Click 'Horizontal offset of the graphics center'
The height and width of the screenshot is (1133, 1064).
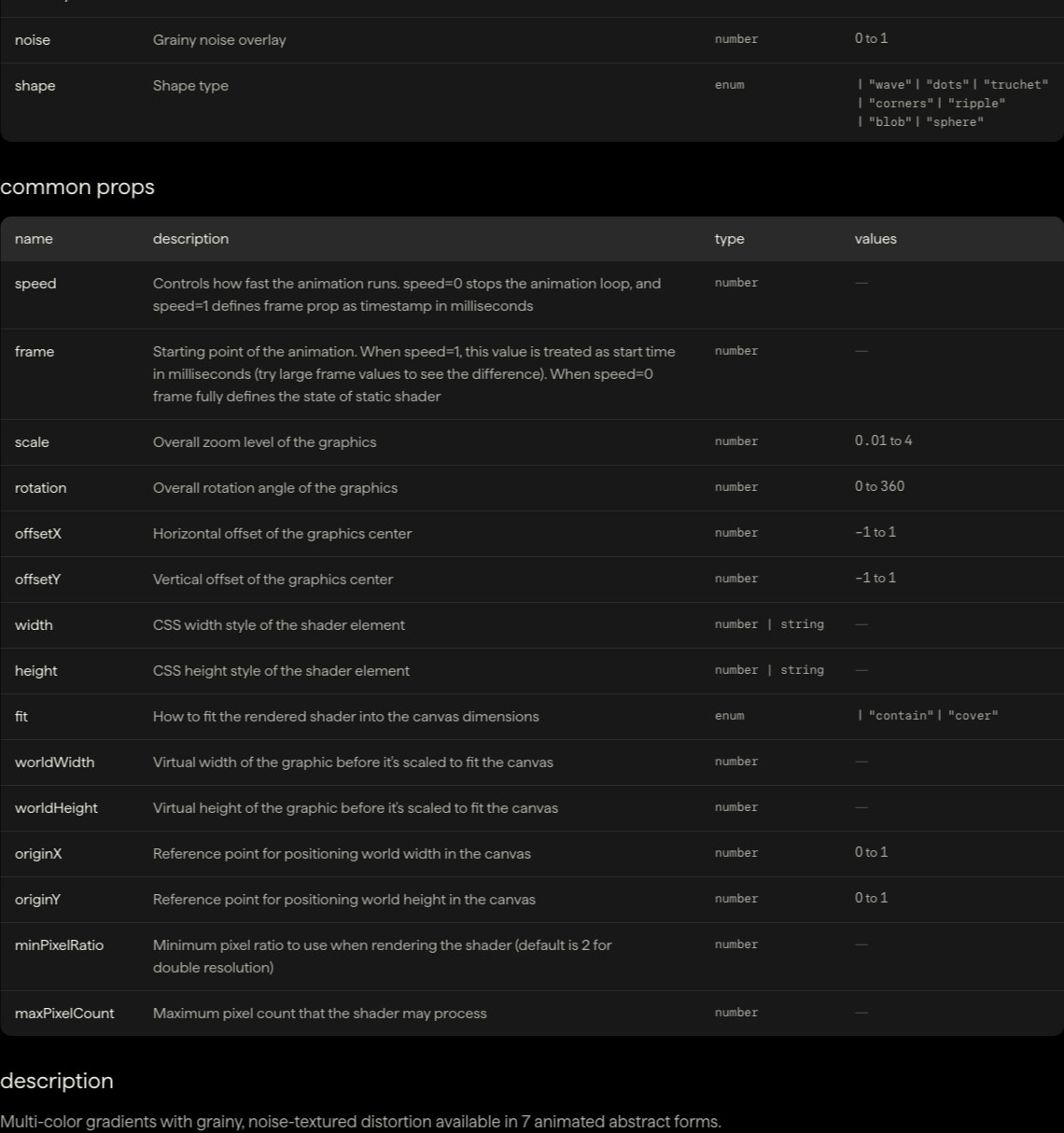tap(282, 534)
